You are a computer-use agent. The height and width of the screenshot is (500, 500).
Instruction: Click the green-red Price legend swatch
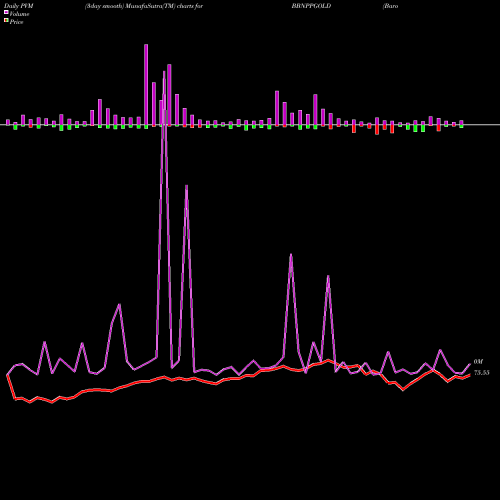6,21
